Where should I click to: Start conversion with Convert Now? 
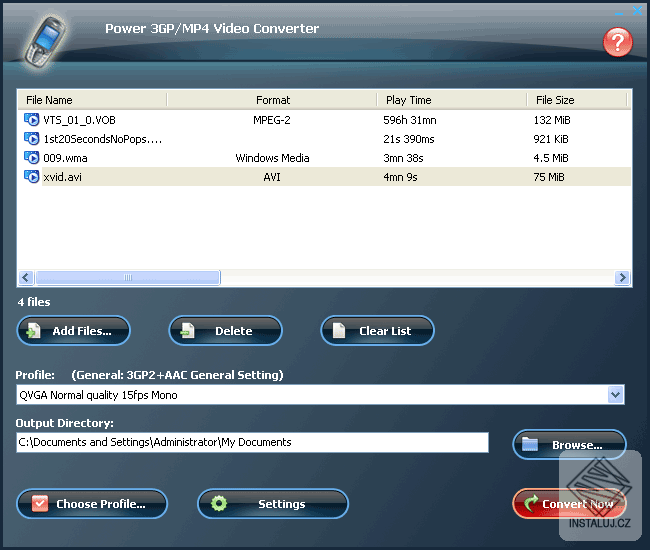click(x=569, y=504)
